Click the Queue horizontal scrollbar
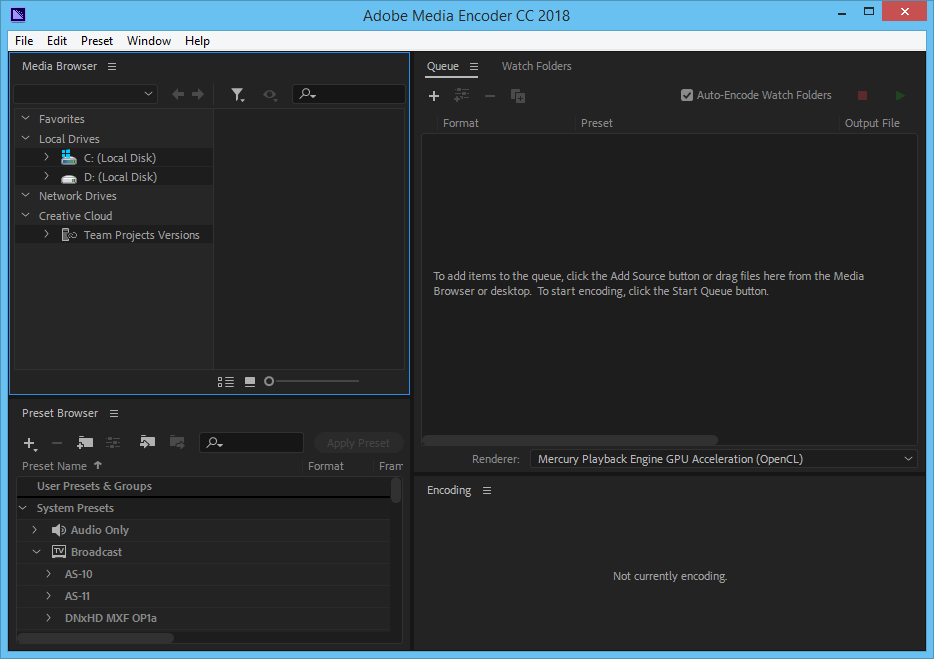 570,440
